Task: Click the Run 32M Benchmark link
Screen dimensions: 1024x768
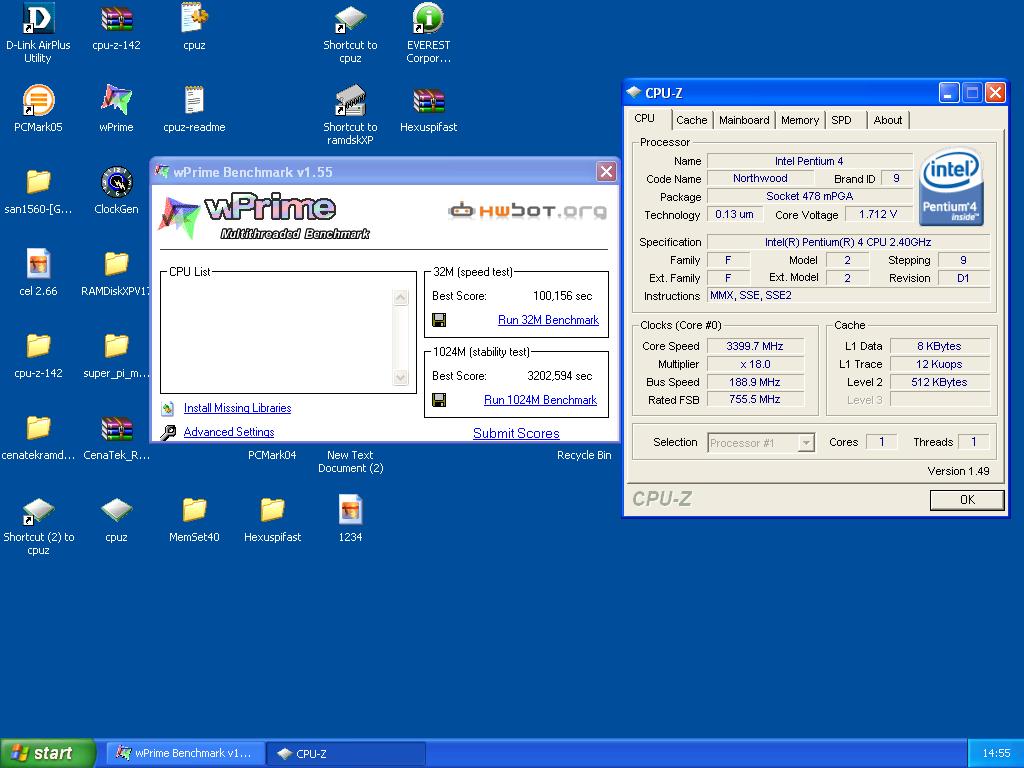Action: (x=548, y=320)
